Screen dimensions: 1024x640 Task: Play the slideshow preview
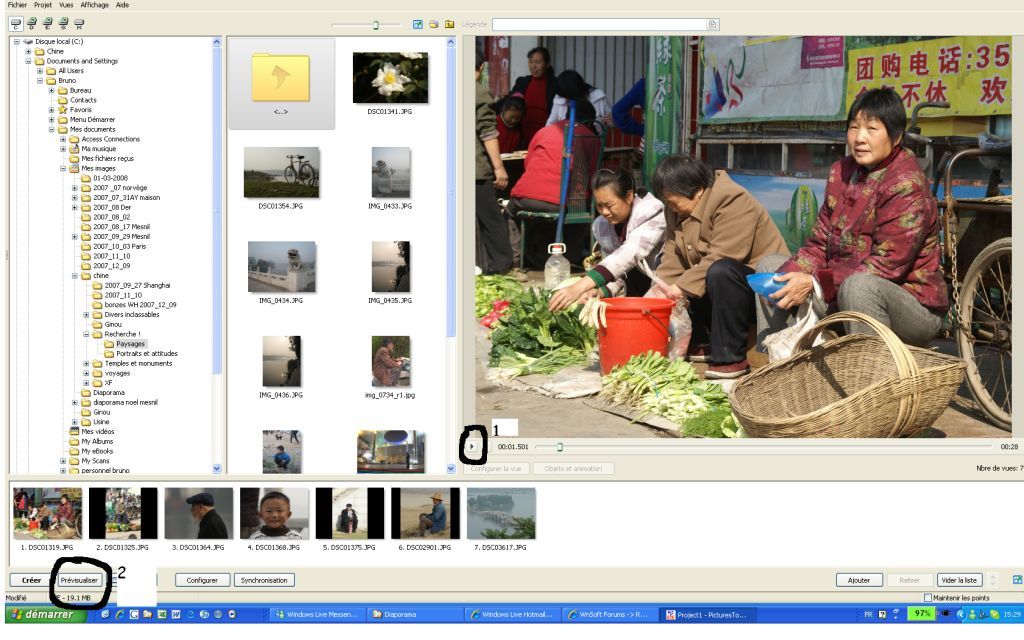pyautogui.click(x=472, y=447)
